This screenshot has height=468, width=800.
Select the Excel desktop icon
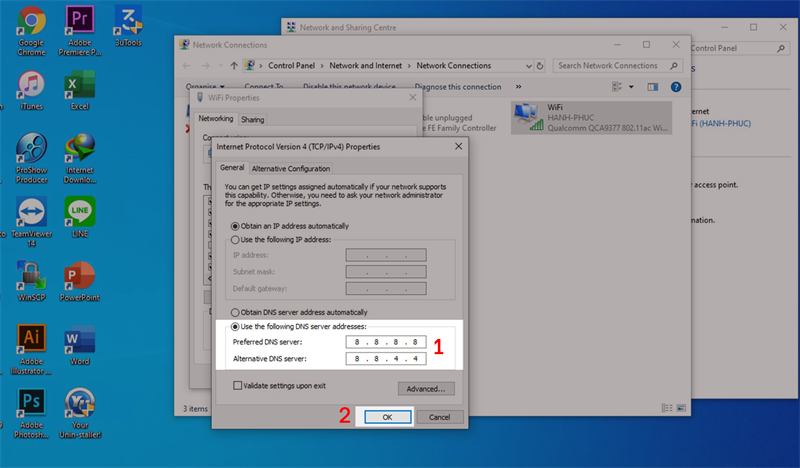coord(80,90)
